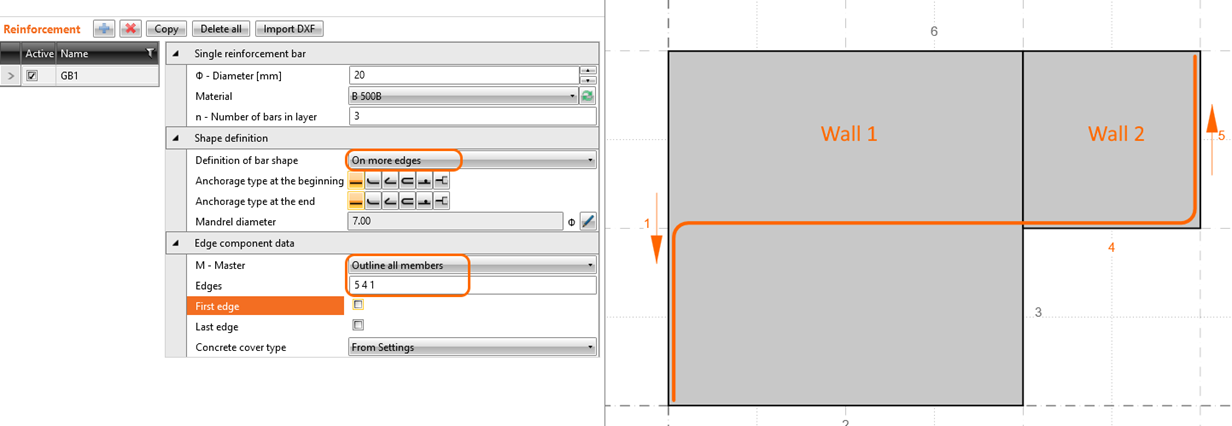Click the Active column header

pyautogui.click(x=39, y=53)
